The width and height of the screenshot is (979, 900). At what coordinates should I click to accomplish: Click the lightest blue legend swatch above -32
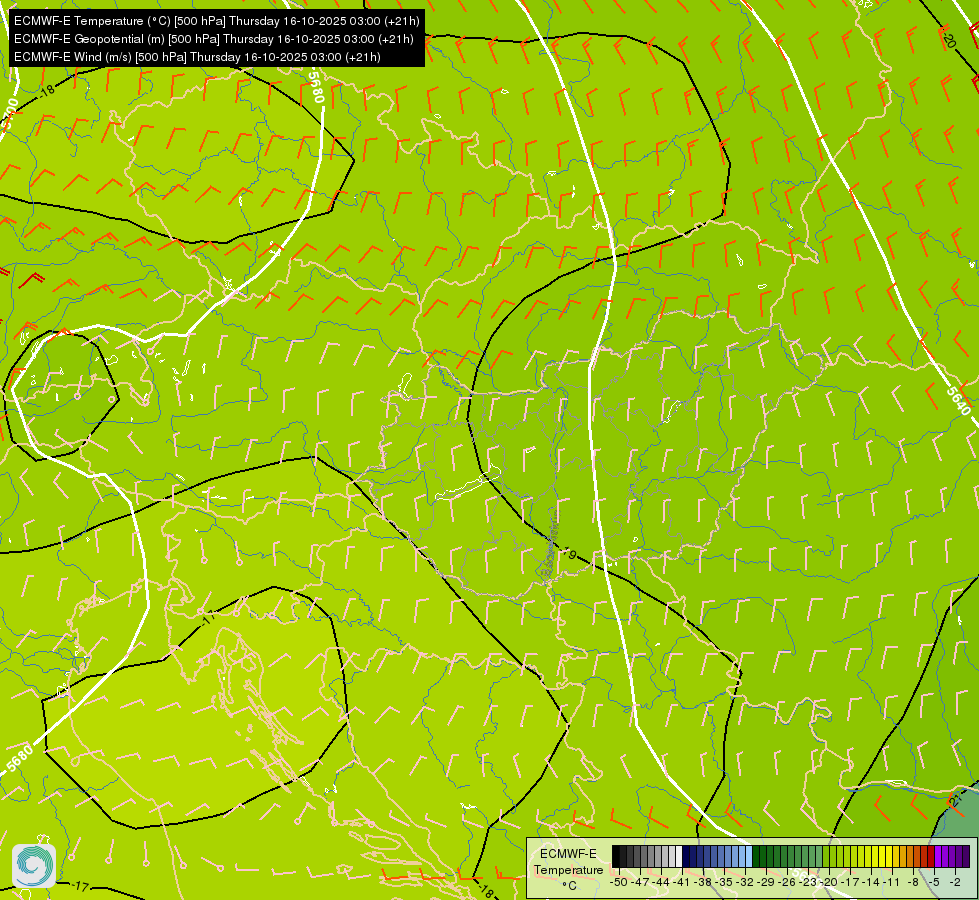(749, 856)
